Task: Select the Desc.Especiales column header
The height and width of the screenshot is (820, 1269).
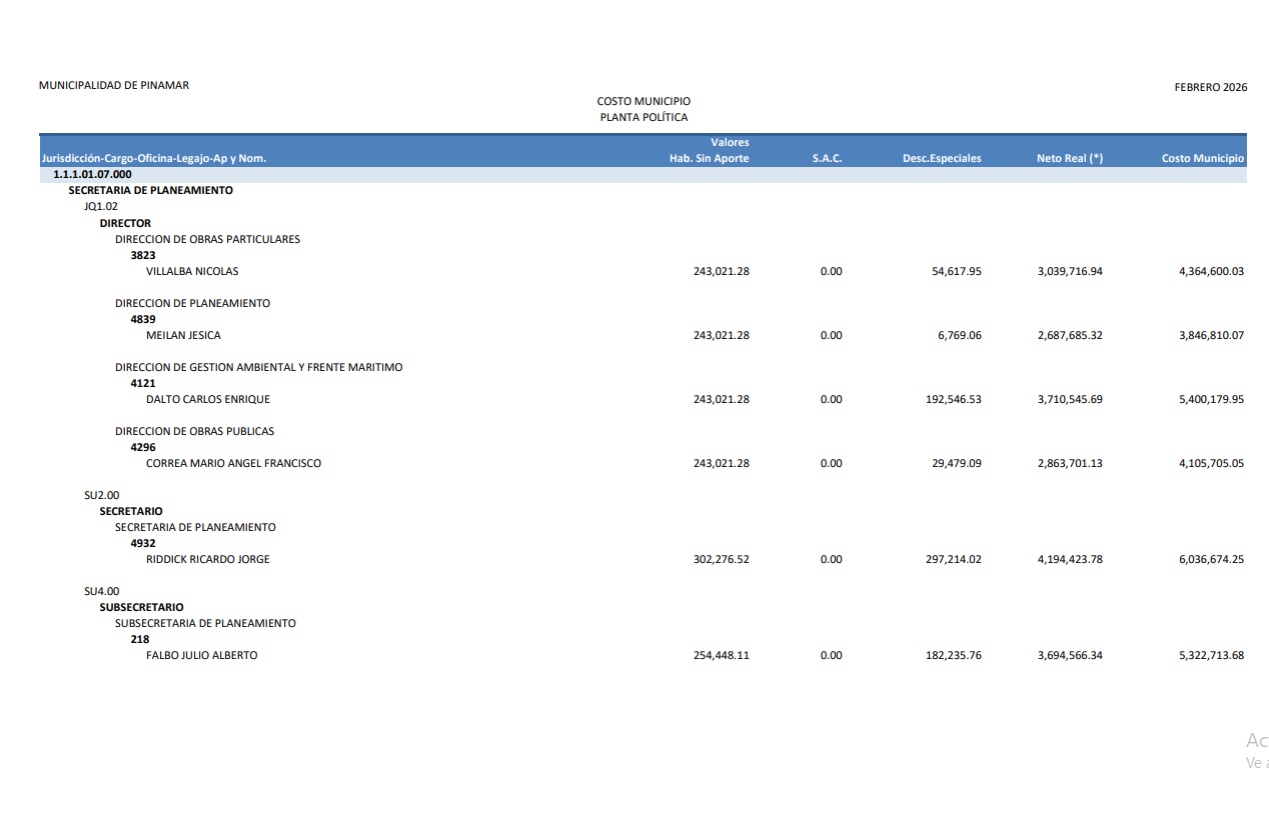Action: pos(941,158)
